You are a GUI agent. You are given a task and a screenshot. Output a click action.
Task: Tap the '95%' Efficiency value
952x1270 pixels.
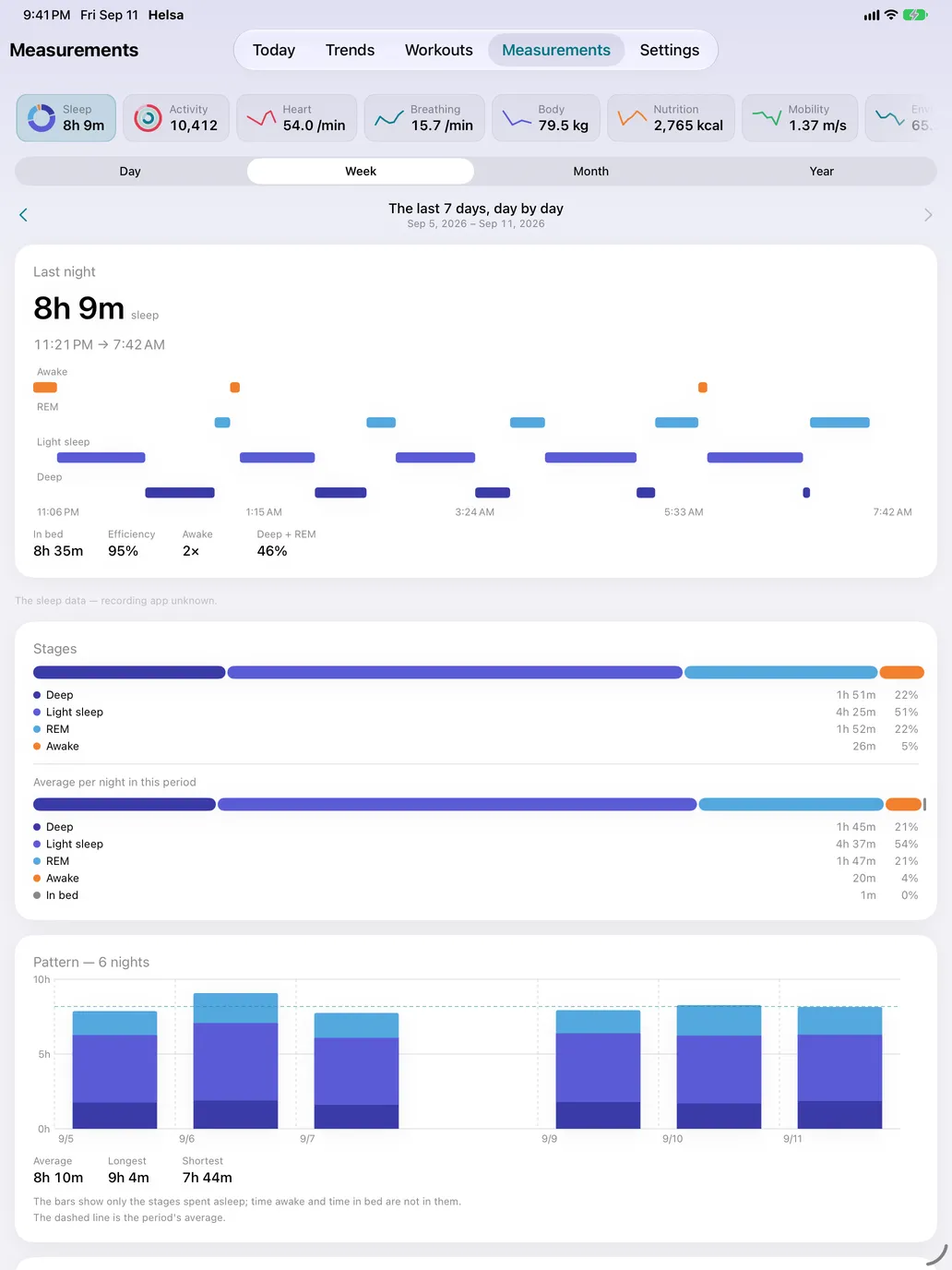[x=123, y=551]
